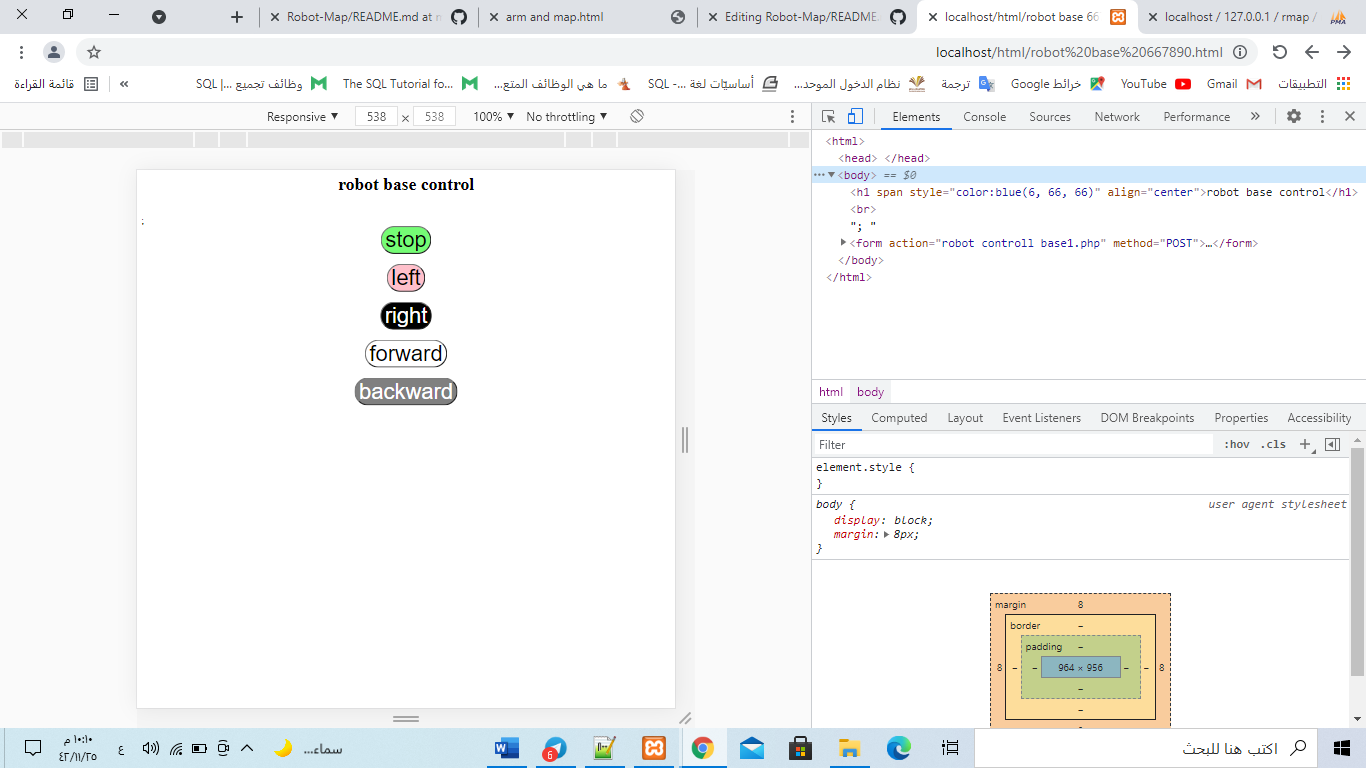Switch to the Console tab
Image resolution: width=1366 pixels, height=768 pixels.
tap(985, 117)
